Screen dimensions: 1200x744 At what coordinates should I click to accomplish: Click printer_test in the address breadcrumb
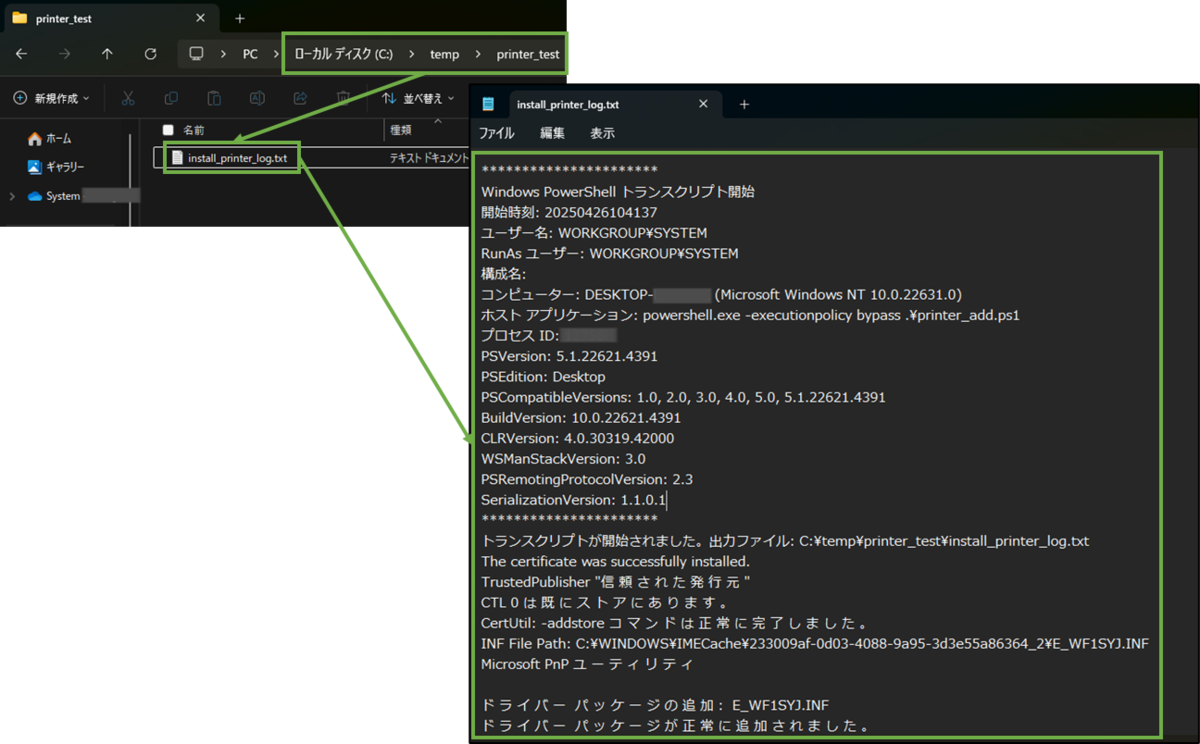[528, 54]
